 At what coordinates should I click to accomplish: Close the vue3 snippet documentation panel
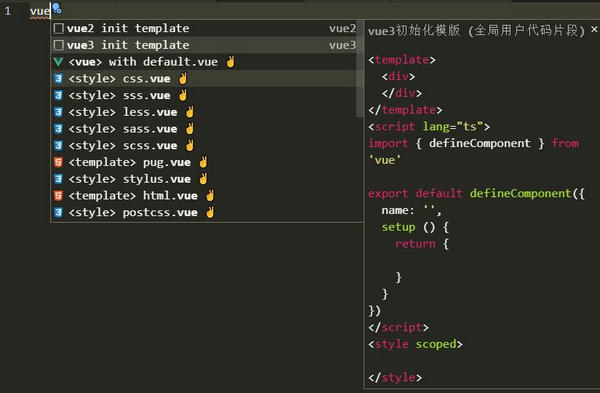pyautogui.click(x=594, y=29)
